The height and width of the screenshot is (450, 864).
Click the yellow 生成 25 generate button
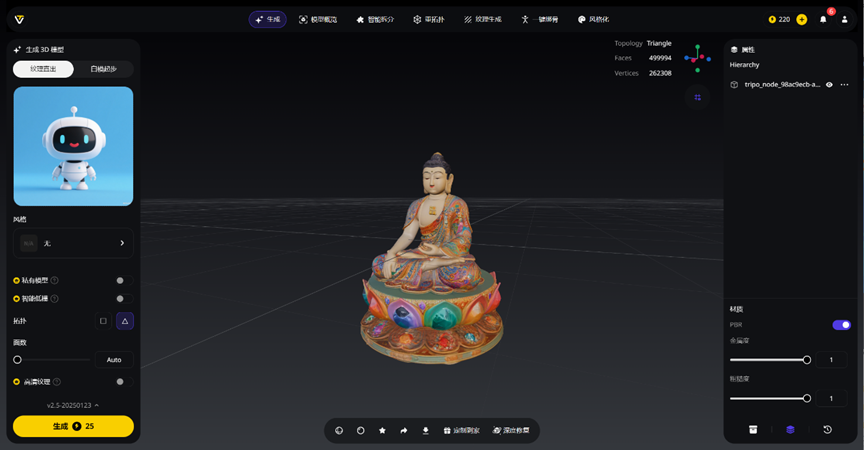point(73,426)
